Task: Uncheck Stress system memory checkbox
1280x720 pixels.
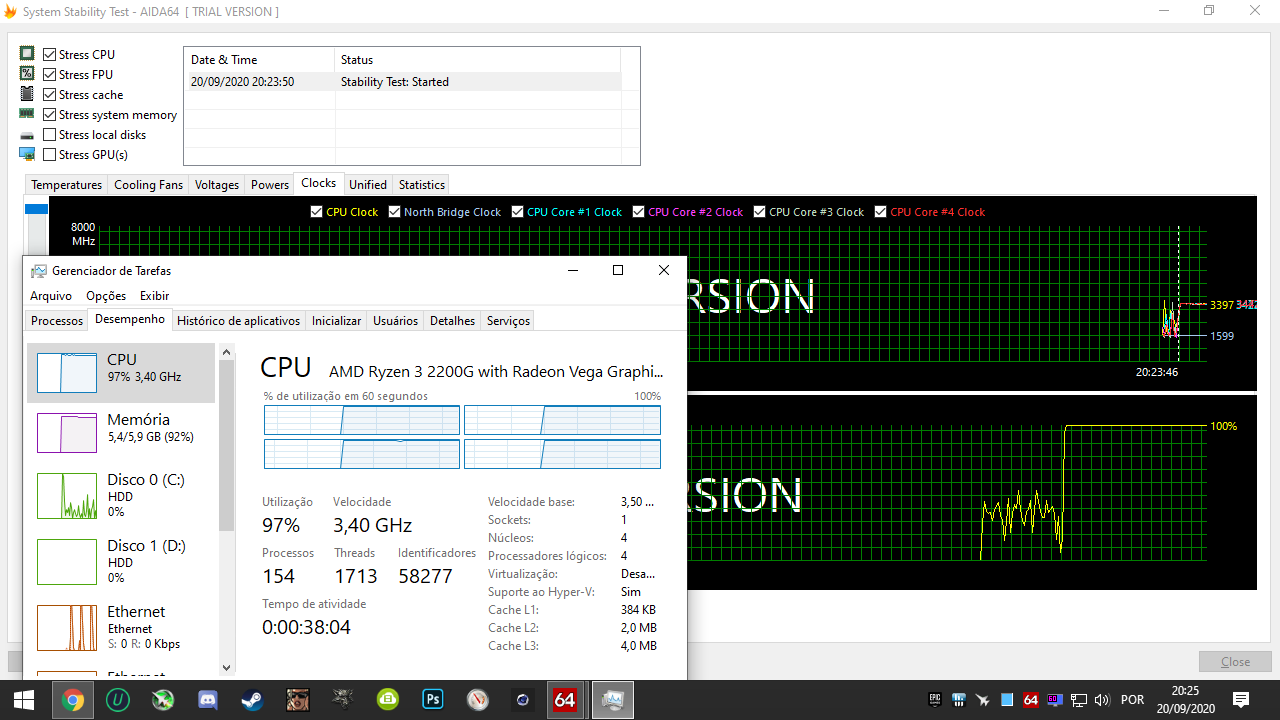Action: [x=50, y=115]
